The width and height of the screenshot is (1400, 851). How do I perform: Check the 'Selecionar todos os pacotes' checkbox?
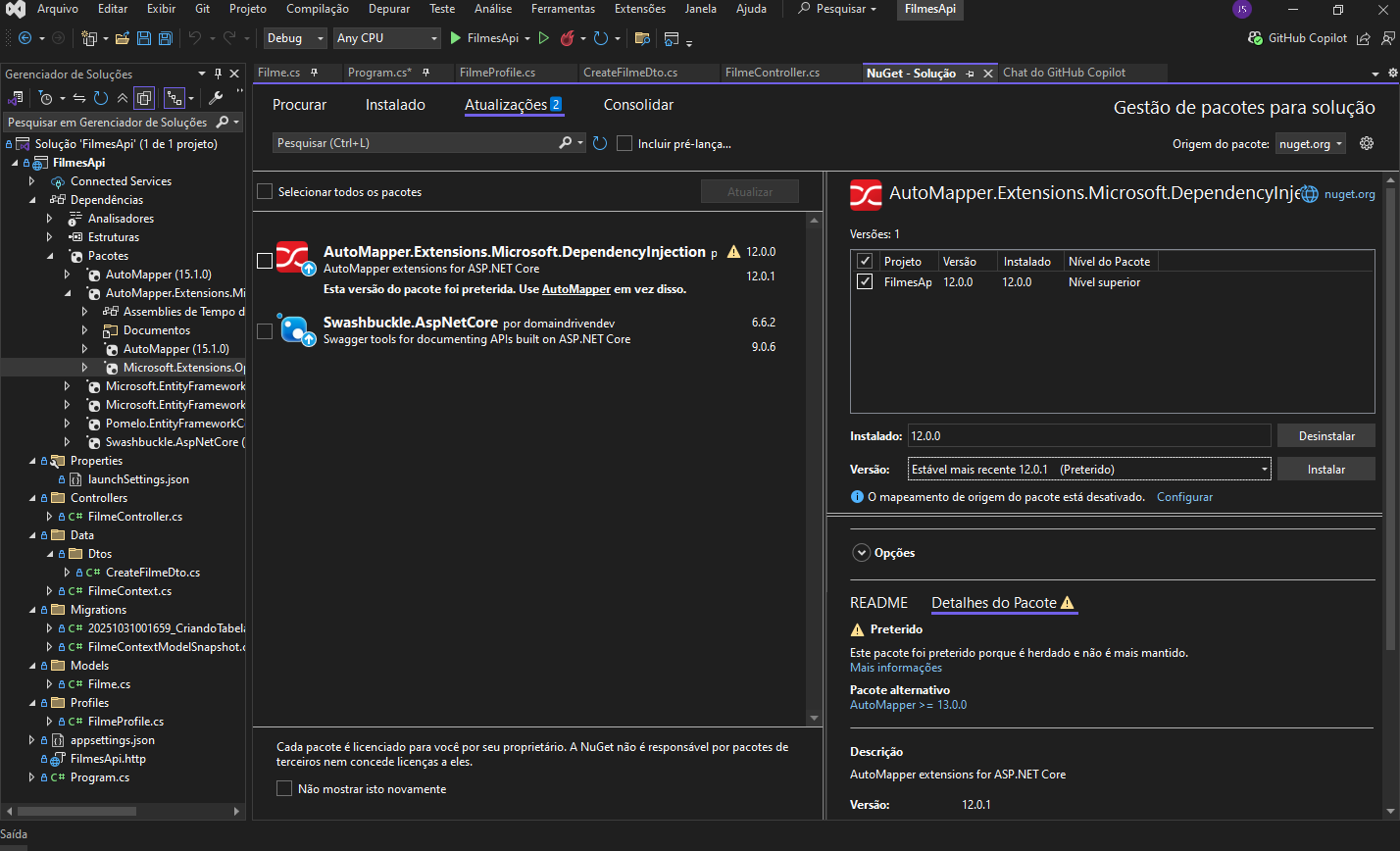click(265, 191)
